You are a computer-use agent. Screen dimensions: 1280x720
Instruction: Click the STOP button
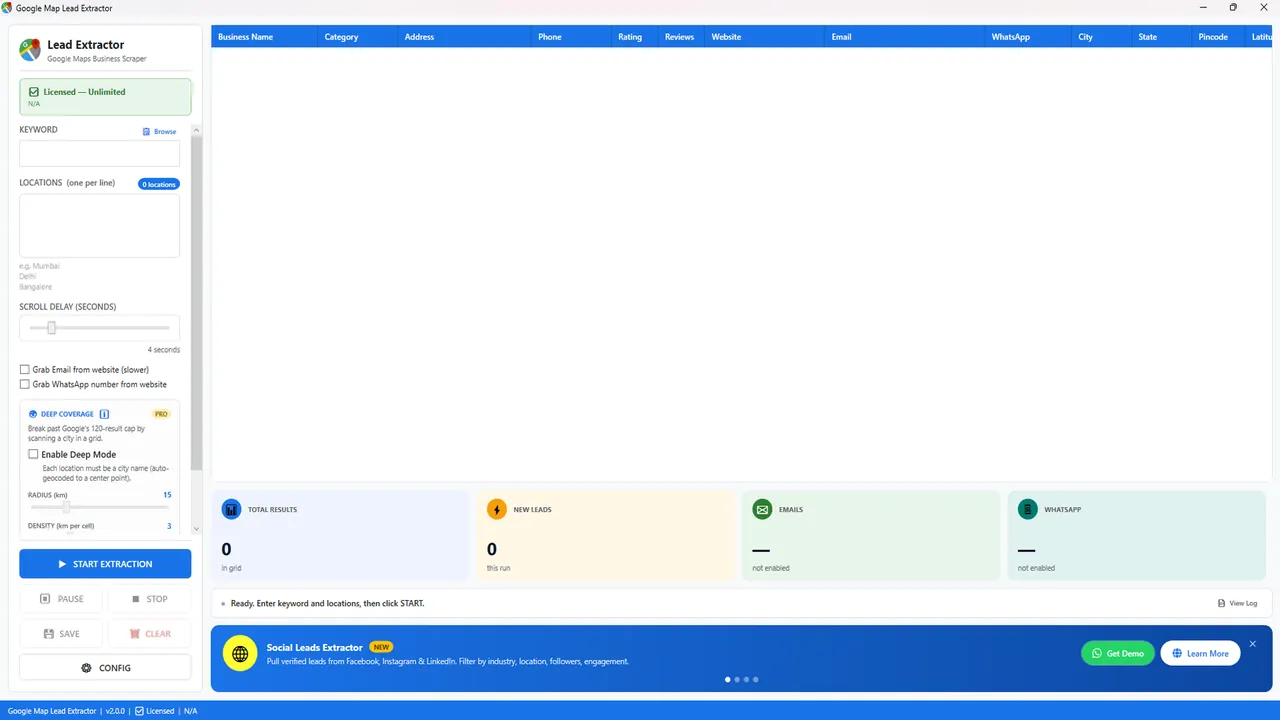click(x=149, y=599)
